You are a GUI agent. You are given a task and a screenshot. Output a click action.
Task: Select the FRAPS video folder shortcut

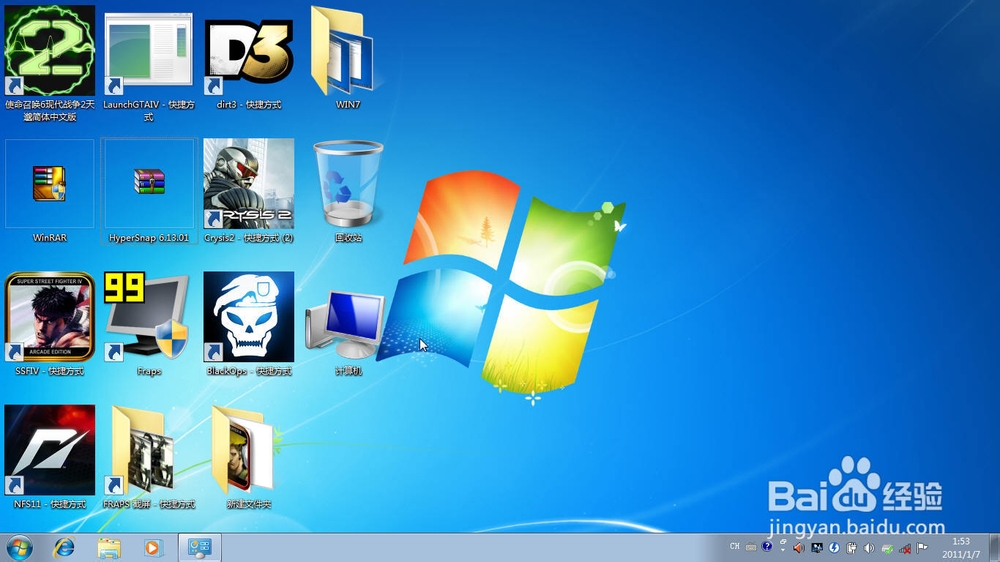pos(142,450)
